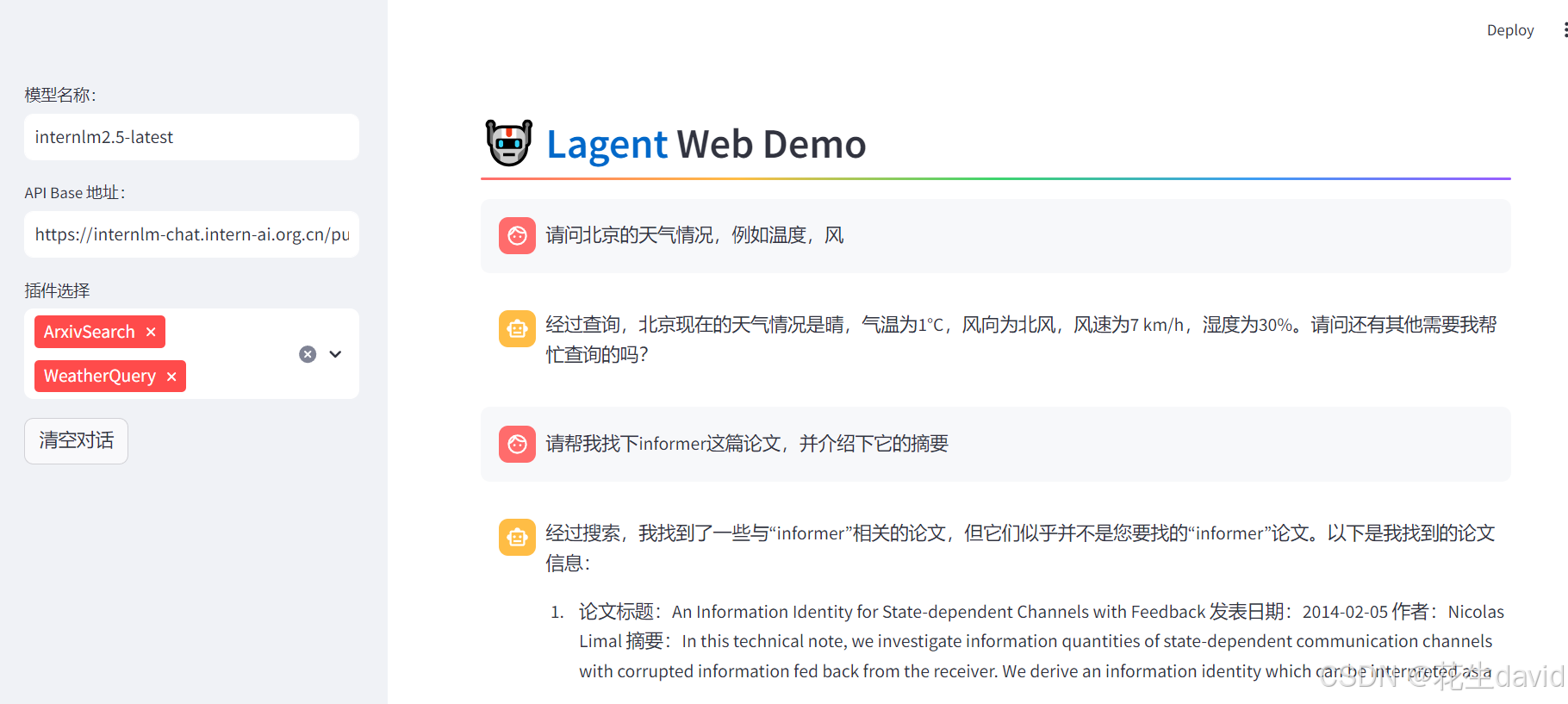The image size is (1568, 704).
Task: Click the reply starting 经过查询，北京现在的天气情况是晴
Action: (1021, 340)
